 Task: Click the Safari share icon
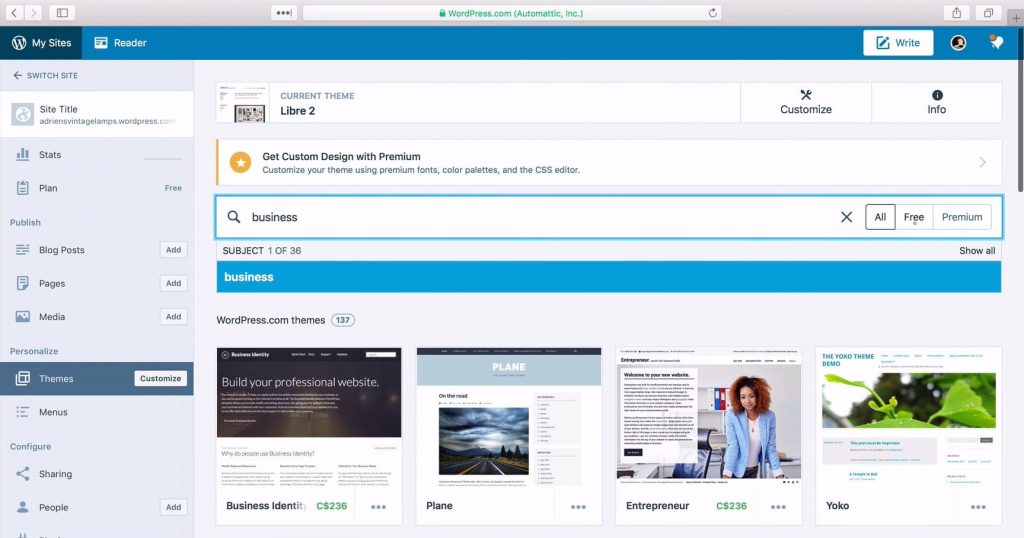[x=957, y=12]
